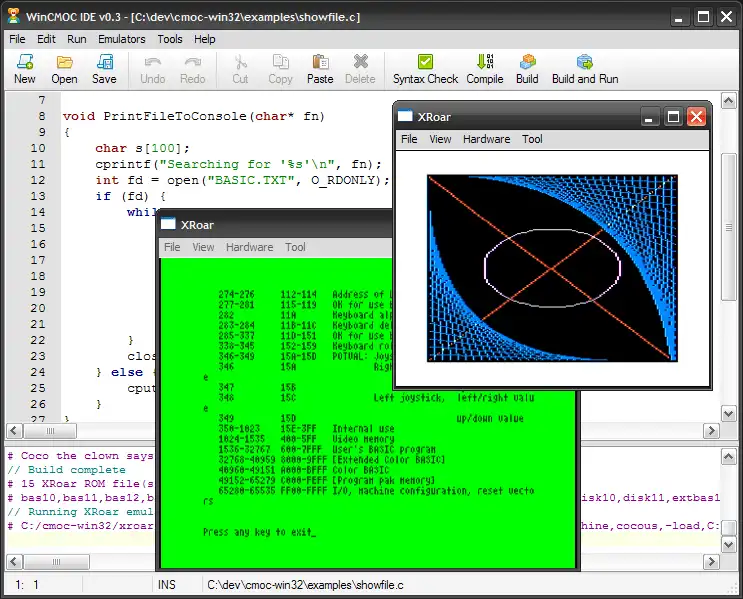Screen dimensions: 743x599
Task: Start Build and Run
Action: point(585,68)
